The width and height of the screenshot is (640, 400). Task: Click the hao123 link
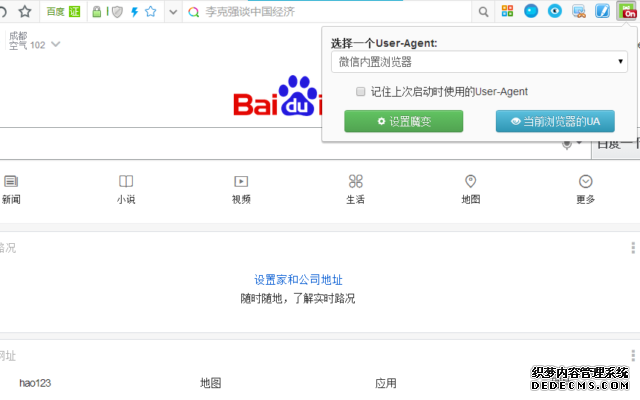point(35,383)
